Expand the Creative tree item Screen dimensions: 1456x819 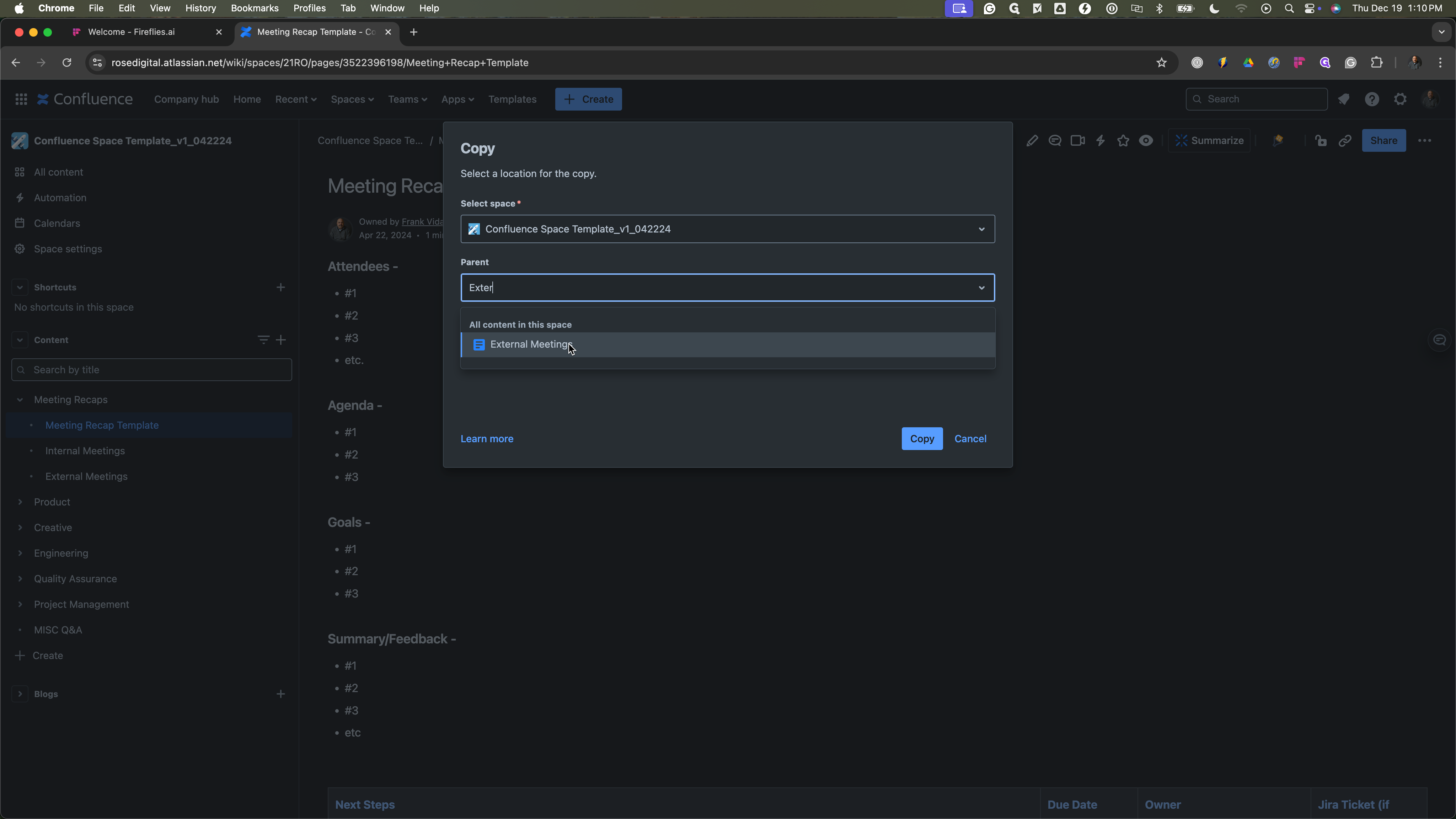pyautogui.click(x=20, y=528)
